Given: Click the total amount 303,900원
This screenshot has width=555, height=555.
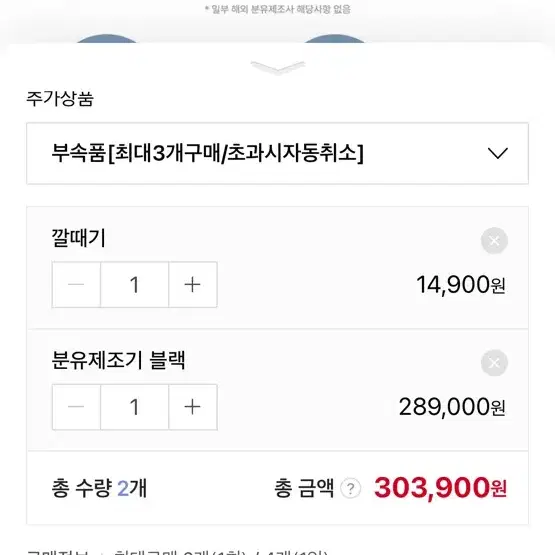Looking at the screenshot, I should click(440, 488).
